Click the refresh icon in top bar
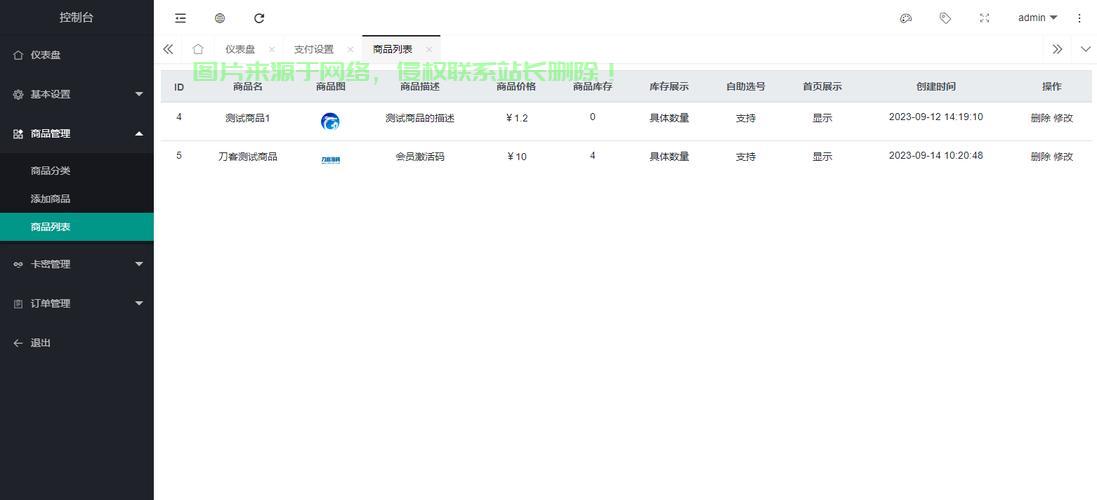 [259, 18]
